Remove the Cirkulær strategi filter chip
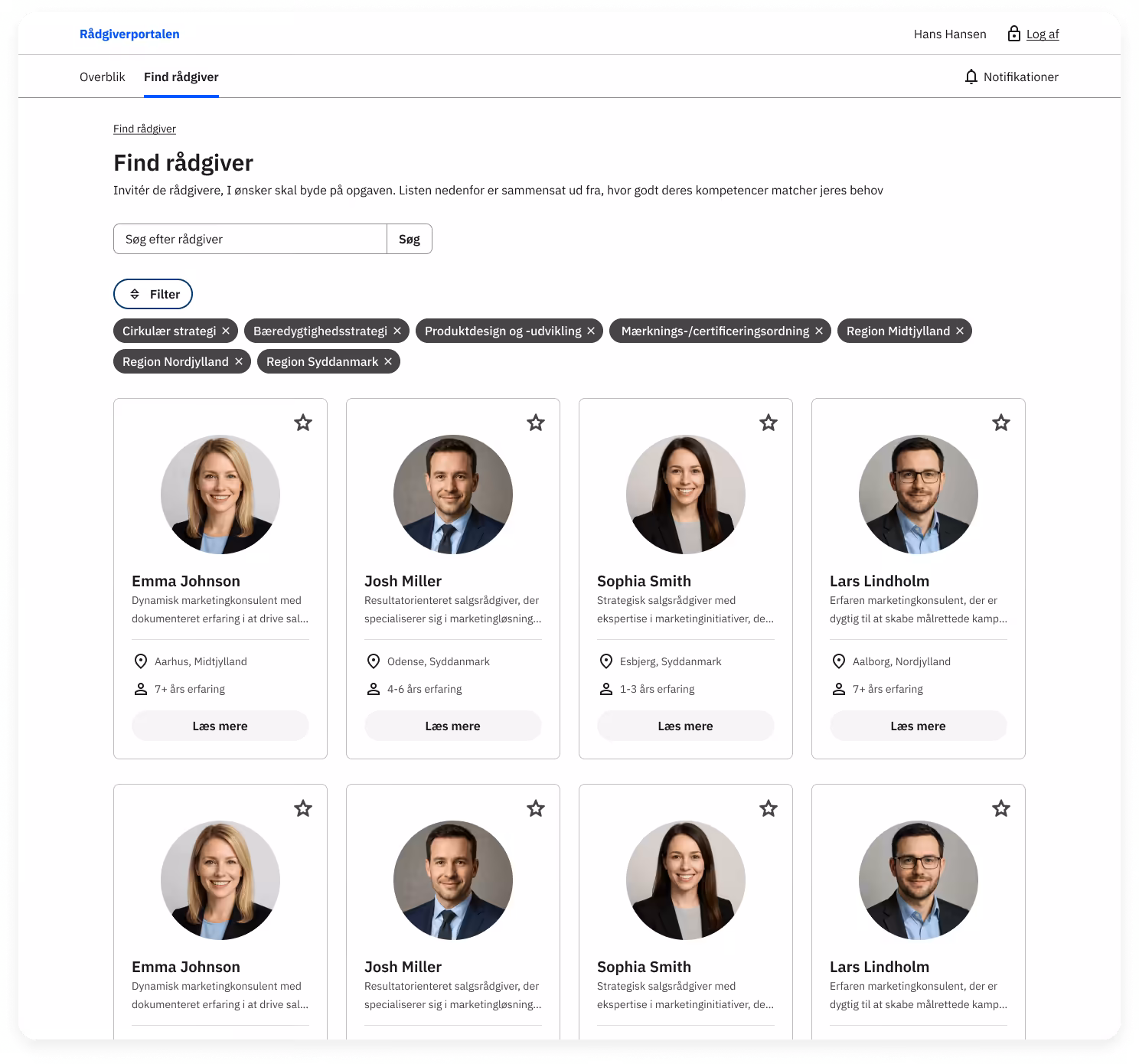Image resolution: width=1139 pixels, height=1064 pixels. 226,331
